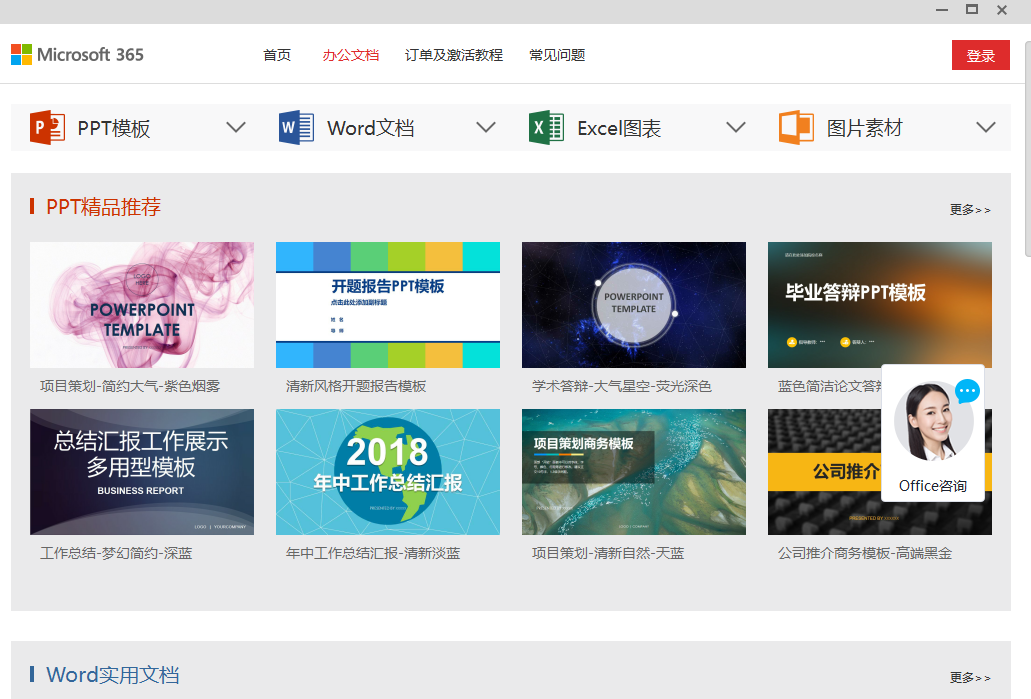Click the blue chat bubble icon
1031x699 pixels.
click(x=967, y=391)
